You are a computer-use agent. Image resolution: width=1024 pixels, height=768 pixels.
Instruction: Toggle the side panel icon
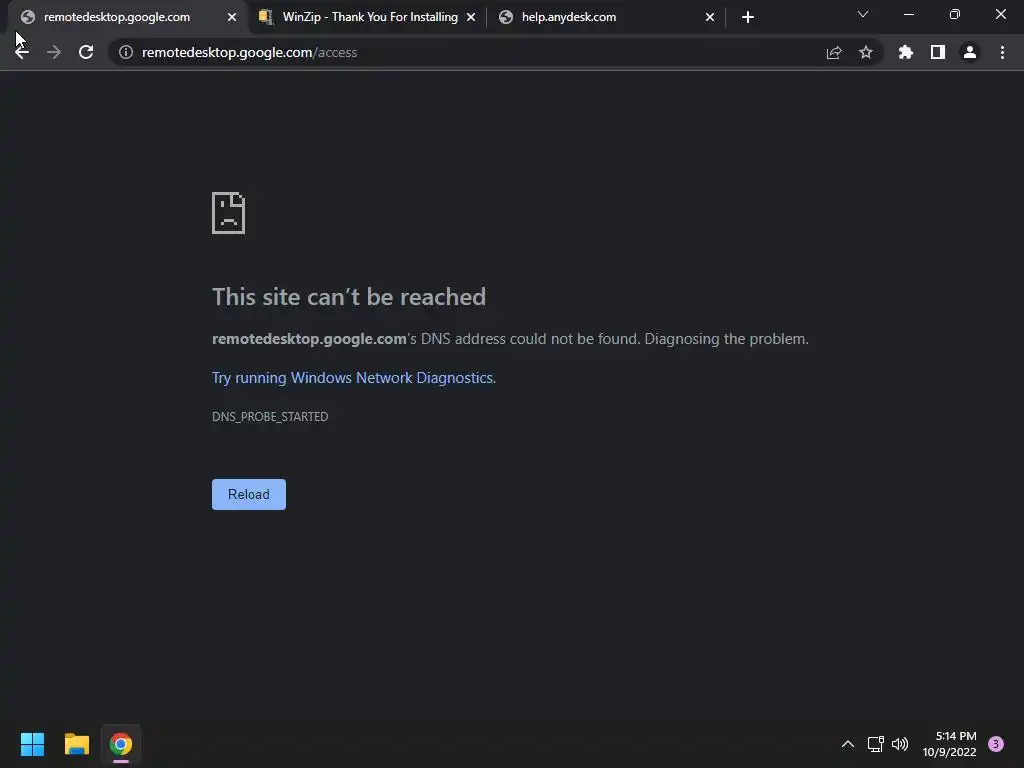pyautogui.click(x=938, y=52)
